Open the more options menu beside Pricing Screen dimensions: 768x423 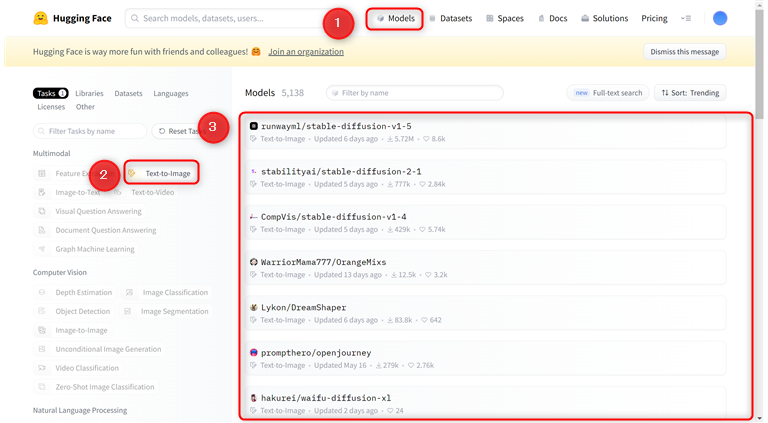point(686,18)
